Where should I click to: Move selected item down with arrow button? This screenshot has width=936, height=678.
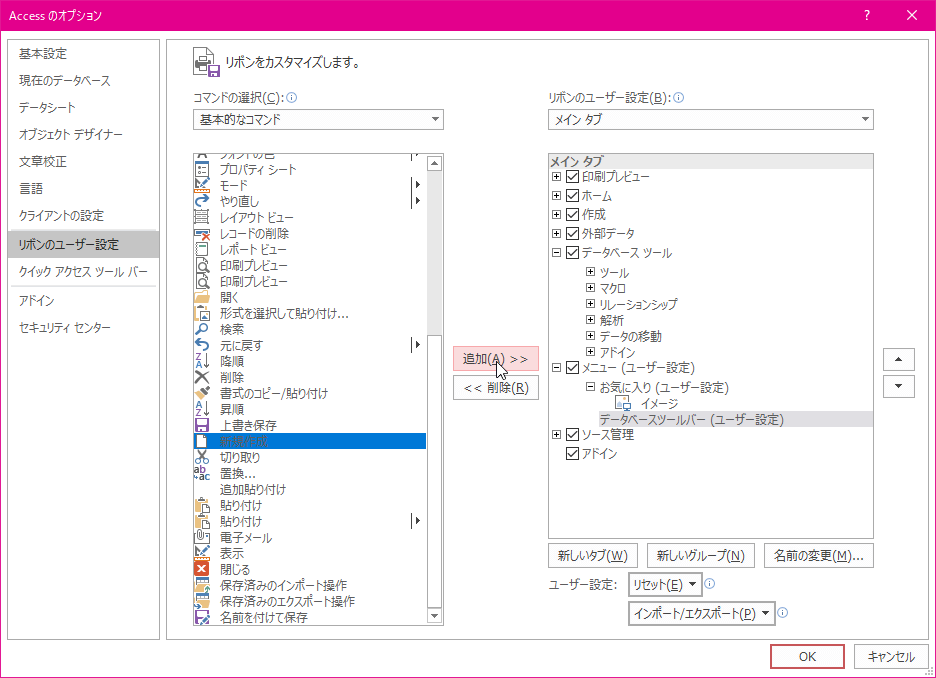coord(898,386)
